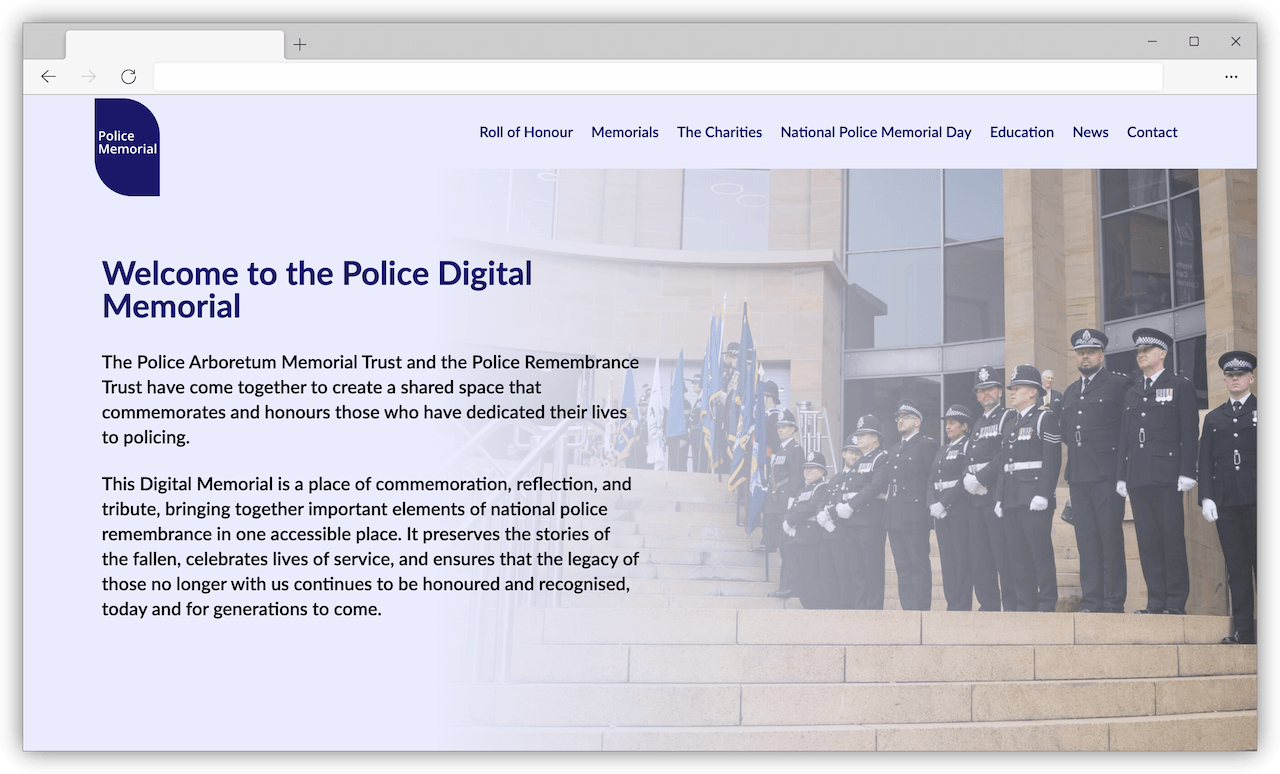Image resolution: width=1280 pixels, height=774 pixels.
Task: Visit the Education section
Action: click(x=1022, y=132)
